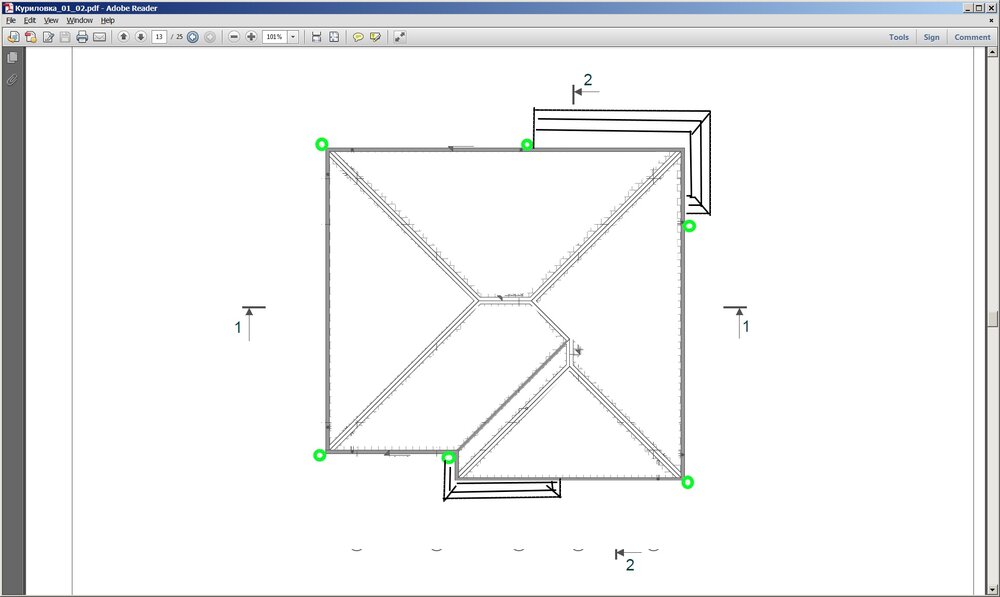Click the vertical scrollbar up arrow
Screen dimensions: 1000x597
[x=992, y=52]
